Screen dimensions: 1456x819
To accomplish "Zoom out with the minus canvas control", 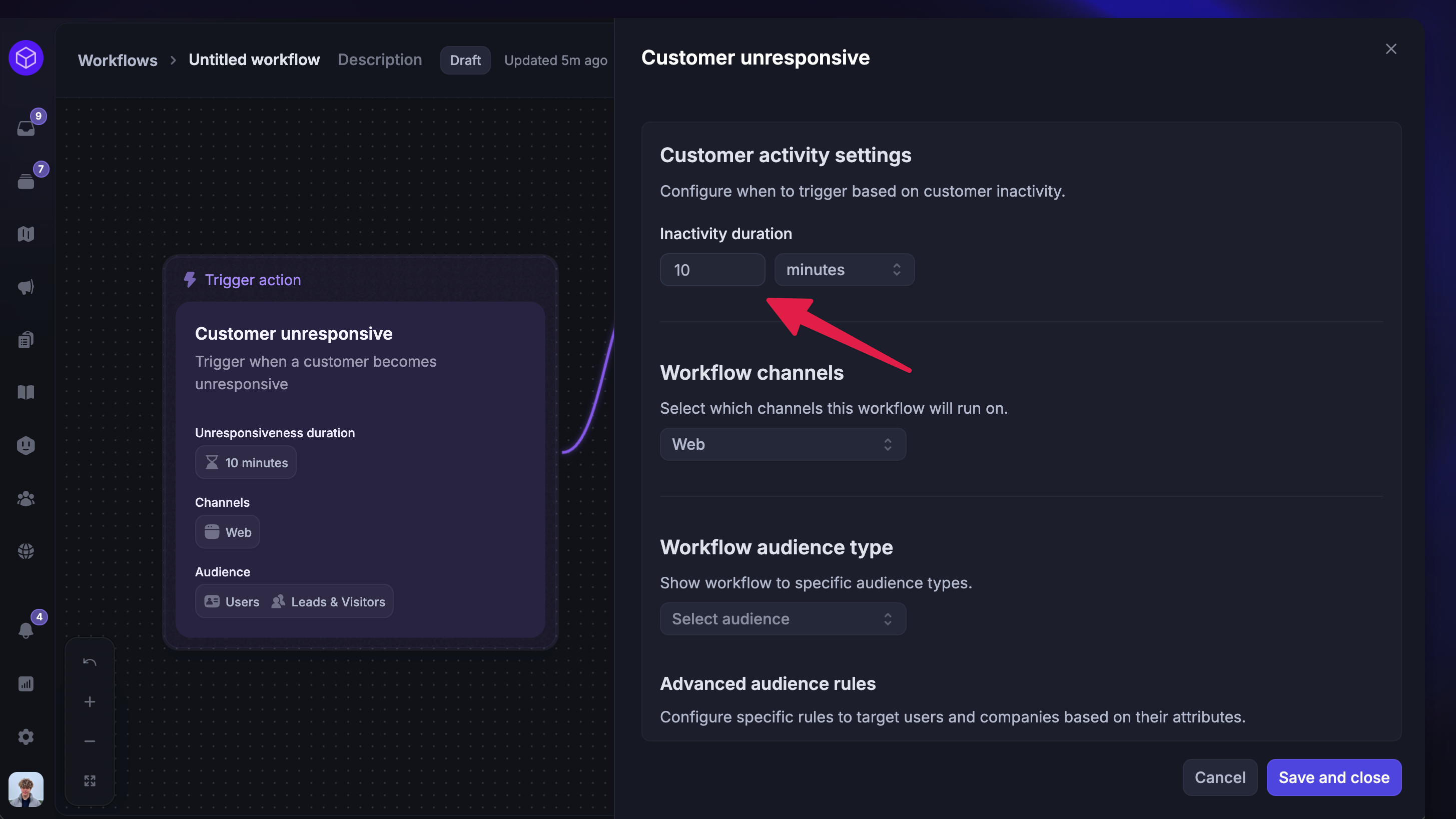I will point(90,741).
